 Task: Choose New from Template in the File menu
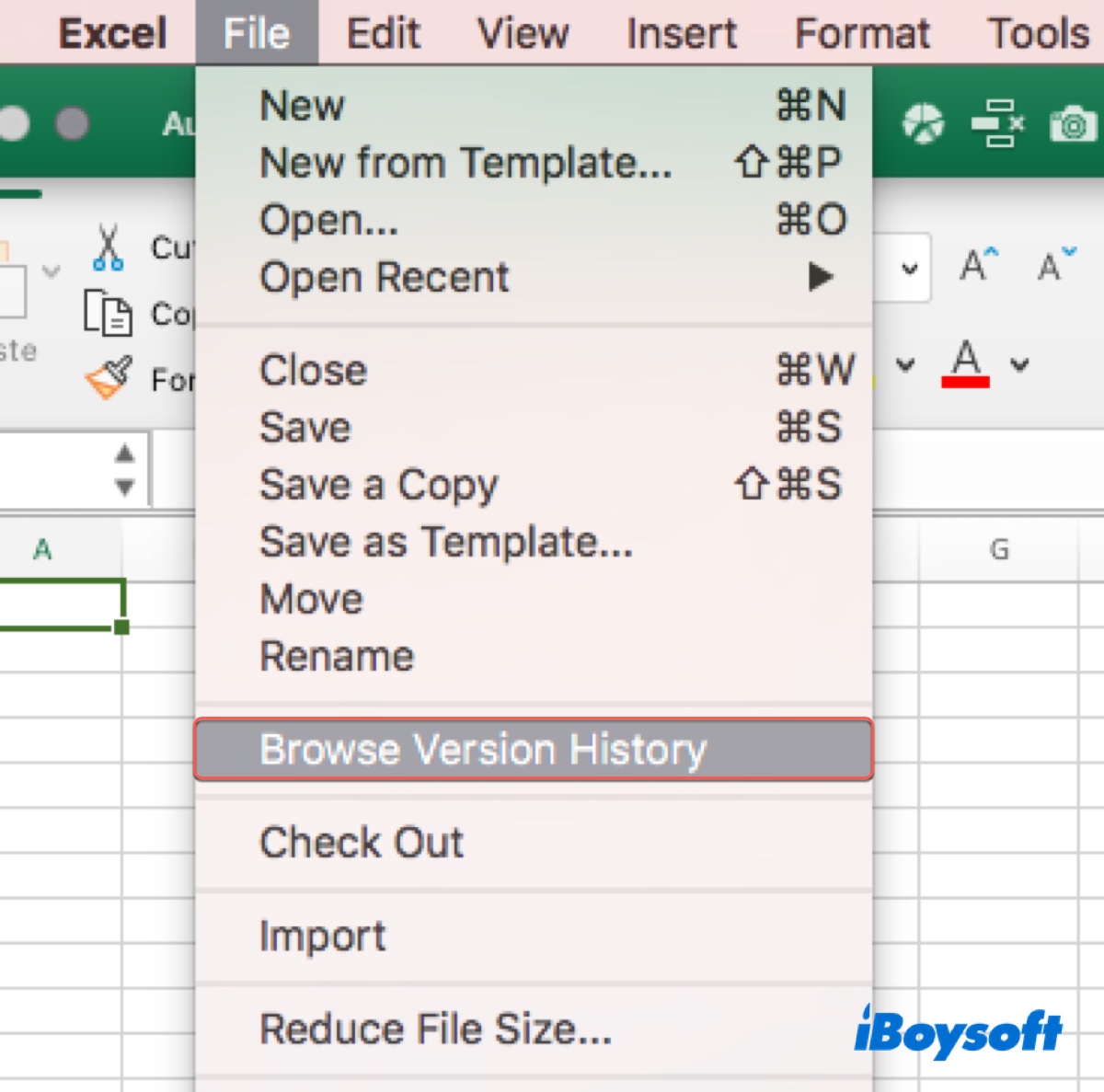[x=466, y=163]
